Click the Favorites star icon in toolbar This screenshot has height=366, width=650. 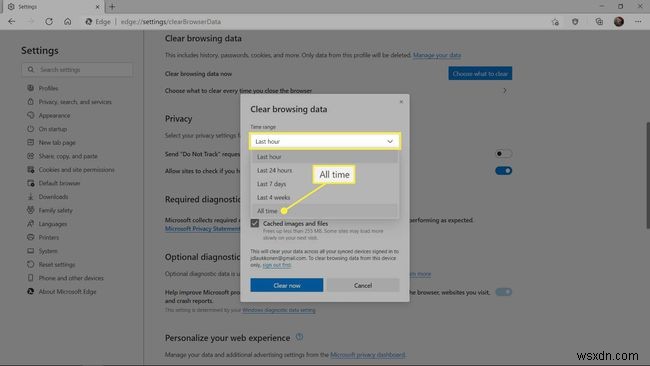click(555, 22)
